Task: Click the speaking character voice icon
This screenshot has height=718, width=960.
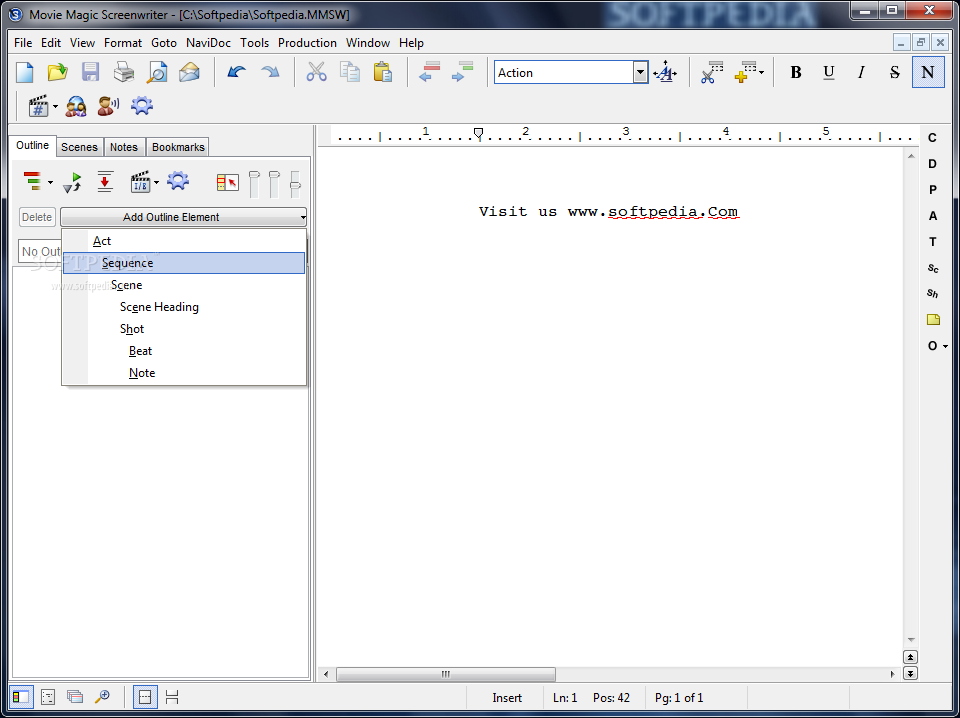Action: pyautogui.click(x=108, y=106)
